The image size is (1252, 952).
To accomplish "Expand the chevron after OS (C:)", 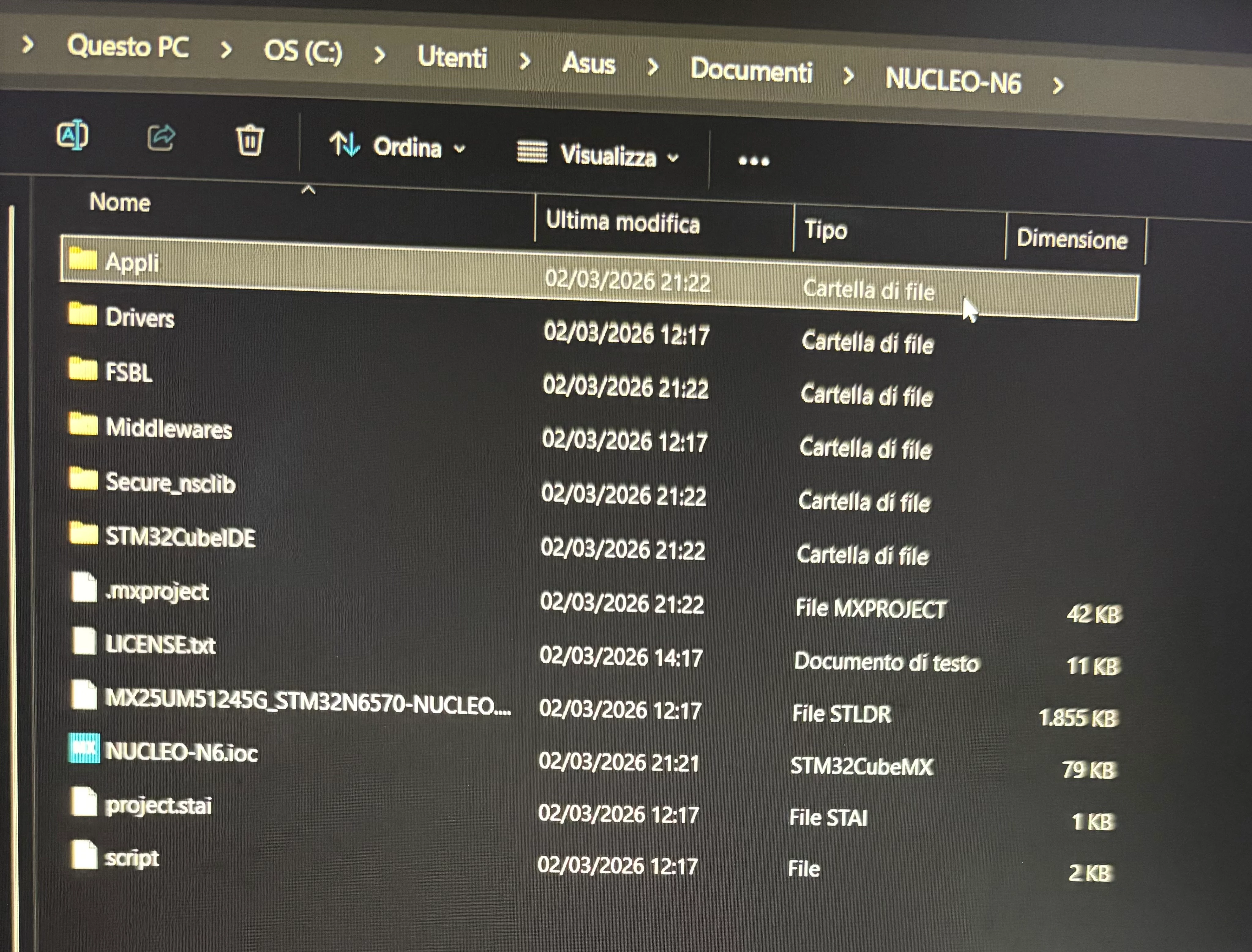I will [x=380, y=56].
